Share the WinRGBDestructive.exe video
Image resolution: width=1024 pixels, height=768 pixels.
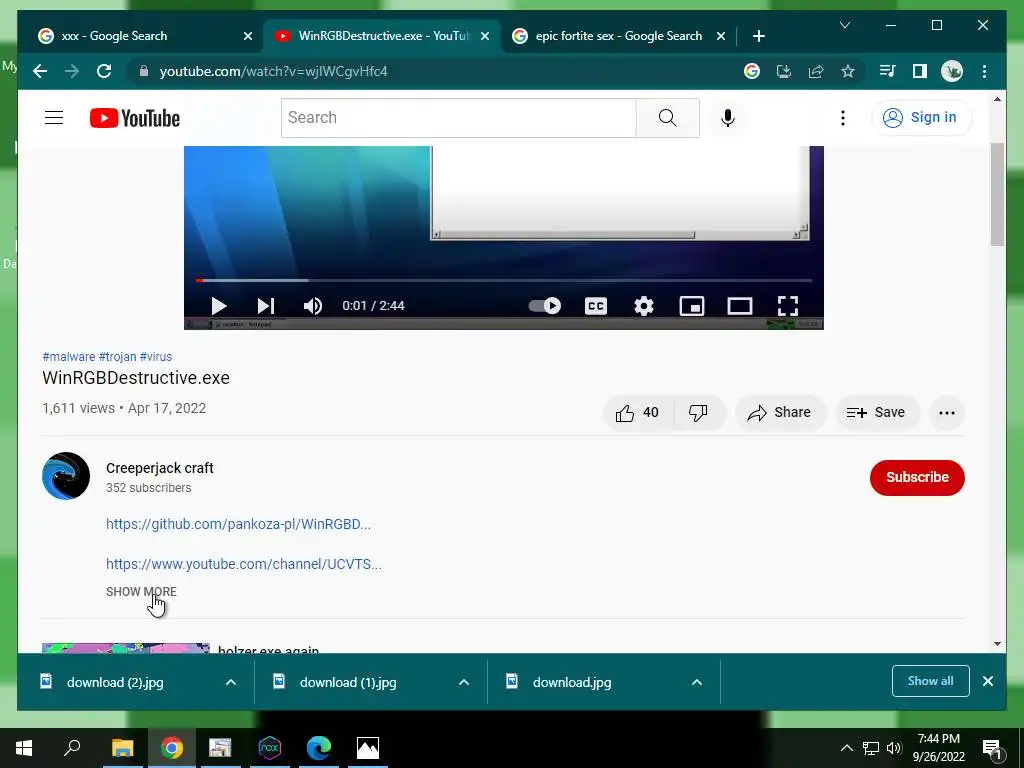pyautogui.click(x=780, y=413)
